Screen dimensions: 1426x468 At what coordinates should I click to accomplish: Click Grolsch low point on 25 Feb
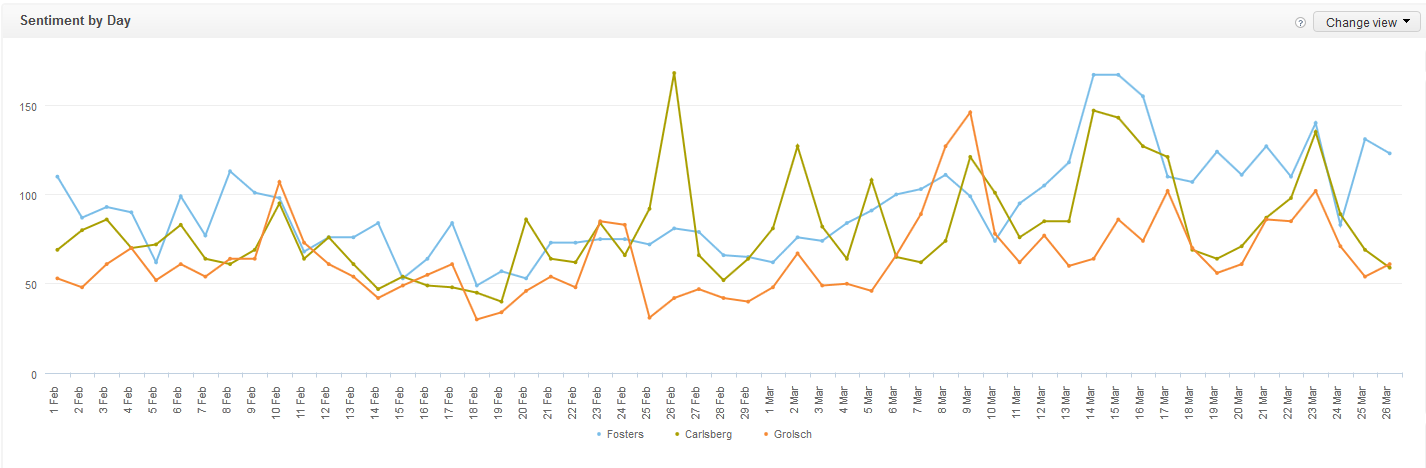click(649, 318)
